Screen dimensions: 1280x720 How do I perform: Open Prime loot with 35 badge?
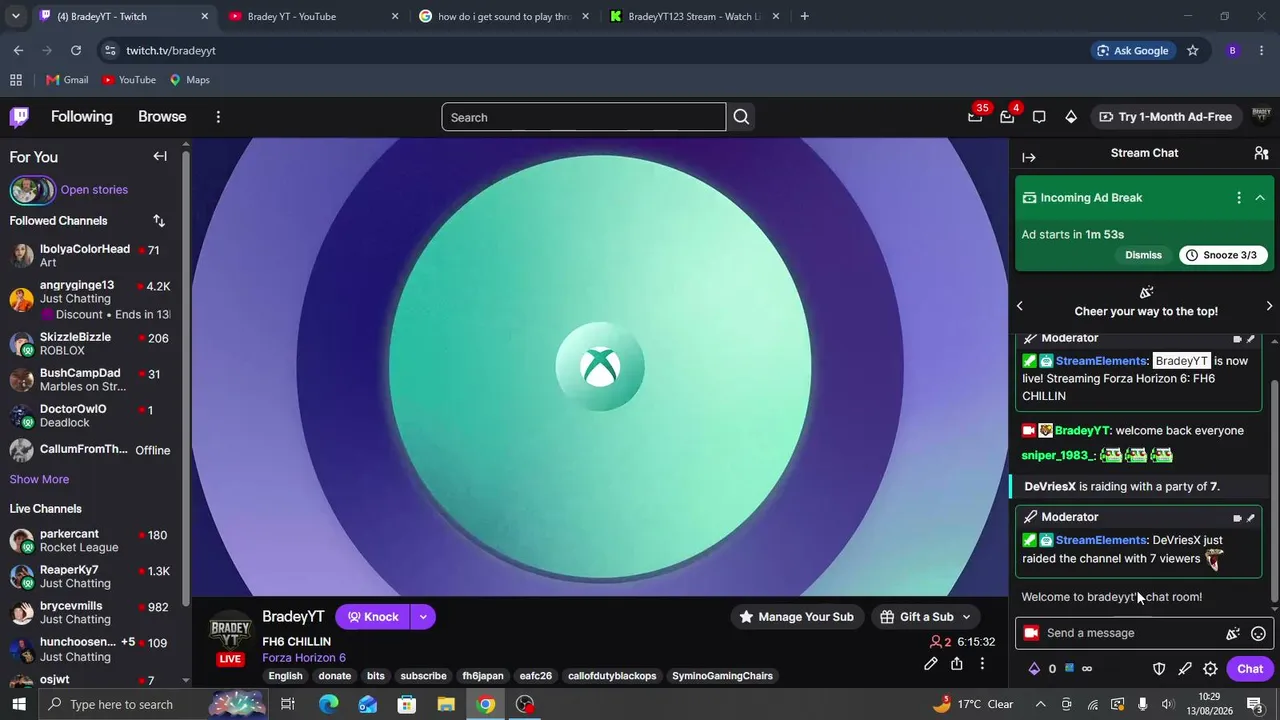point(975,117)
